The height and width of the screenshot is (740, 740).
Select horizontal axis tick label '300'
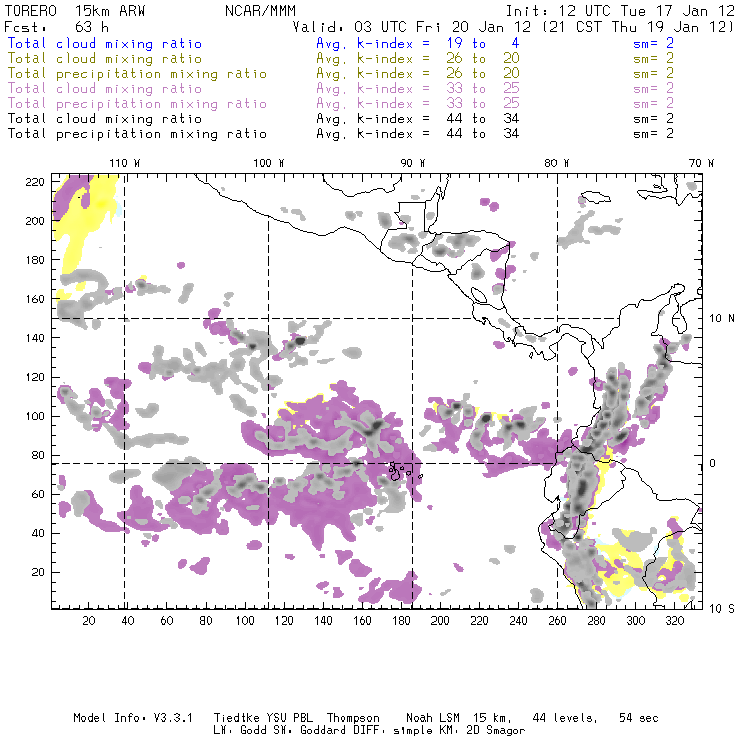pos(636,621)
